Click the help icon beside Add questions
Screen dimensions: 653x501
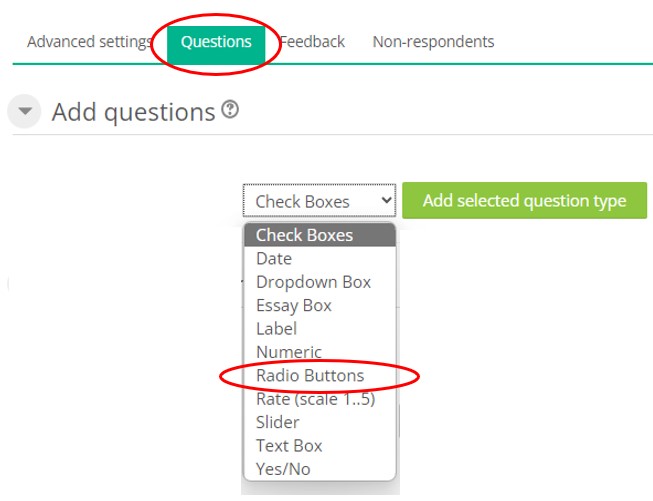230,111
